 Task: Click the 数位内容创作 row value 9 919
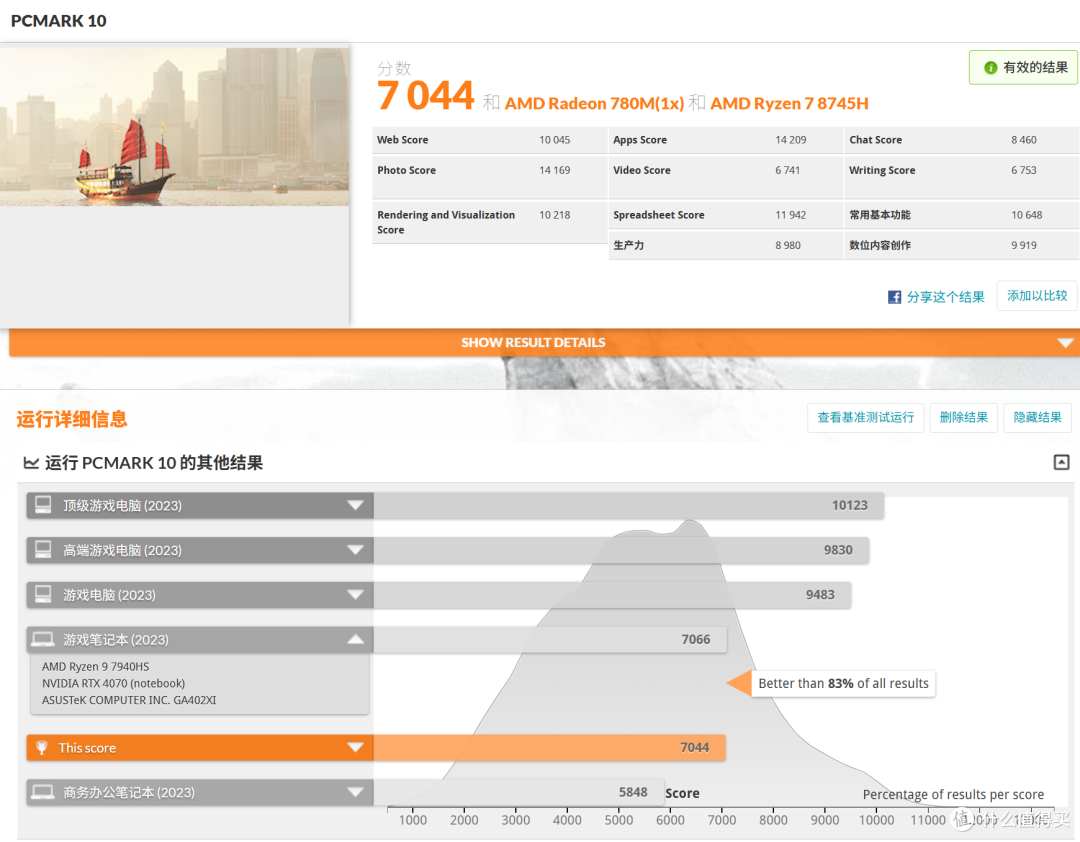pos(1024,245)
